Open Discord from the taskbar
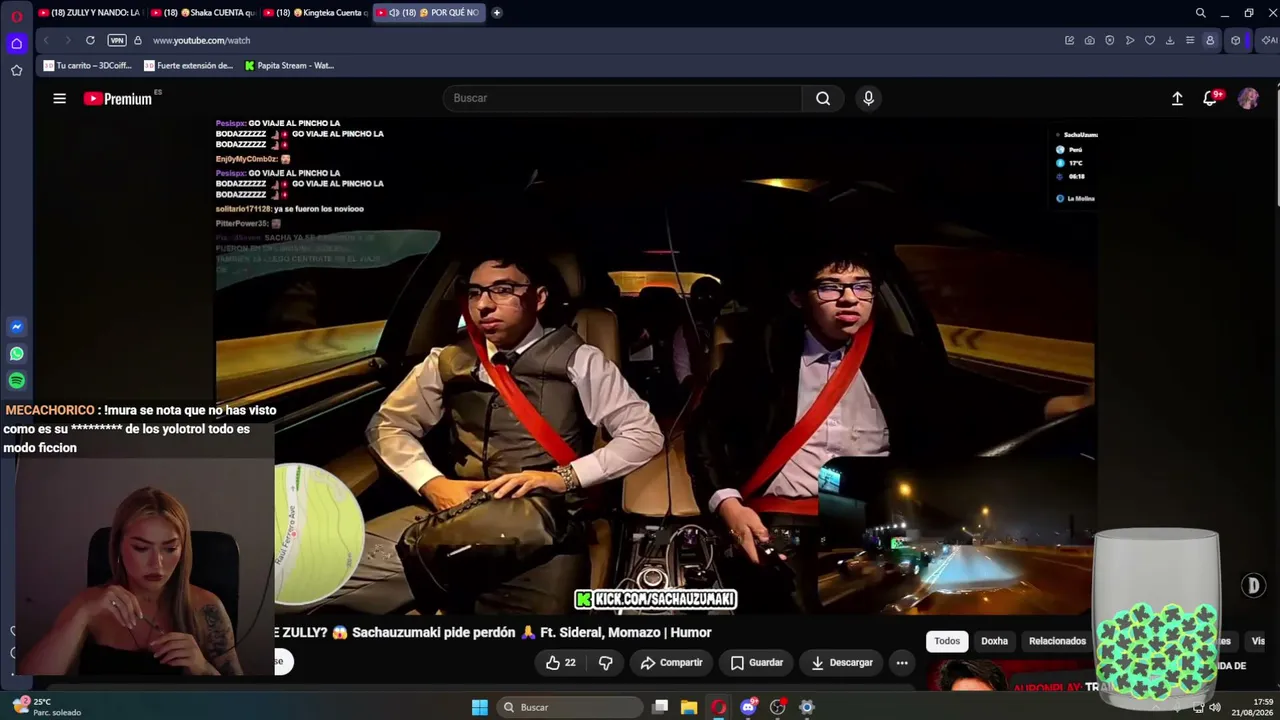This screenshot has width=1280, height=720. tap(748, 707)
